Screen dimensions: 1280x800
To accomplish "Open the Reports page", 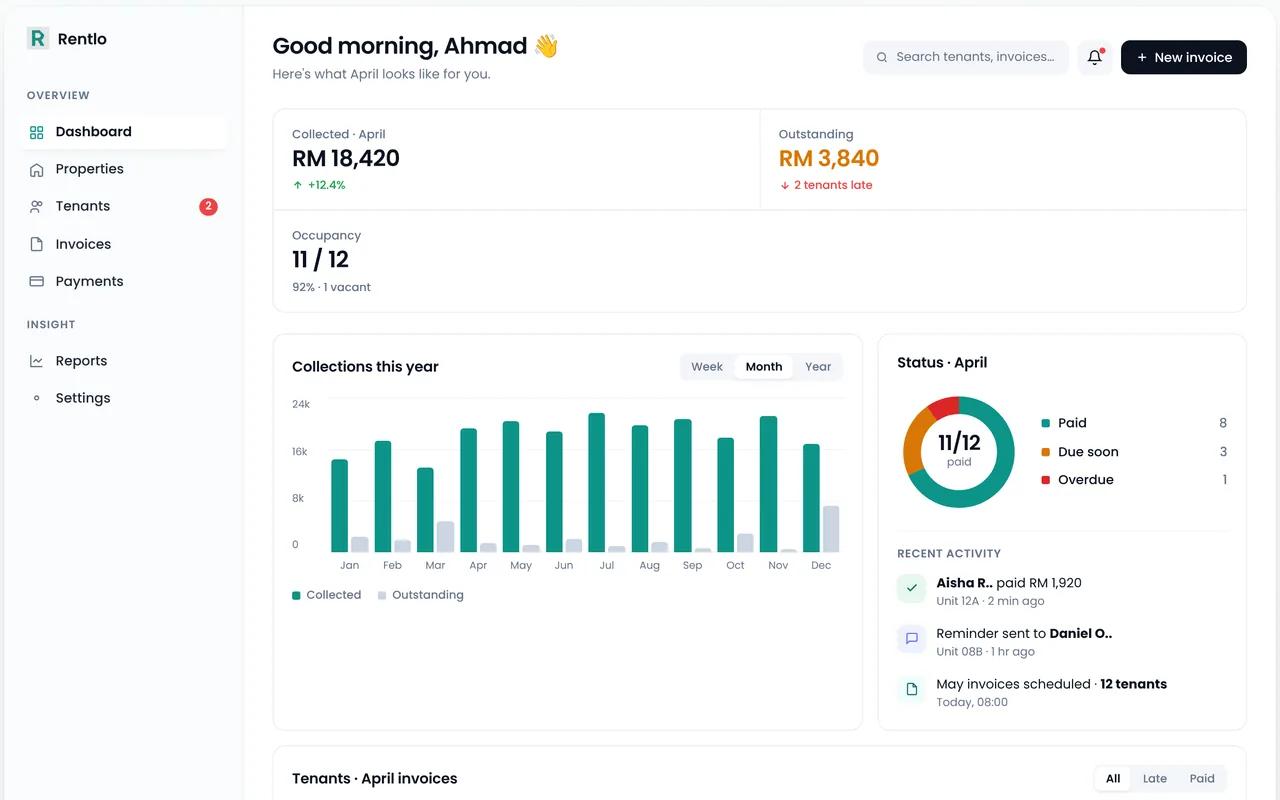I will click(124, 361).
